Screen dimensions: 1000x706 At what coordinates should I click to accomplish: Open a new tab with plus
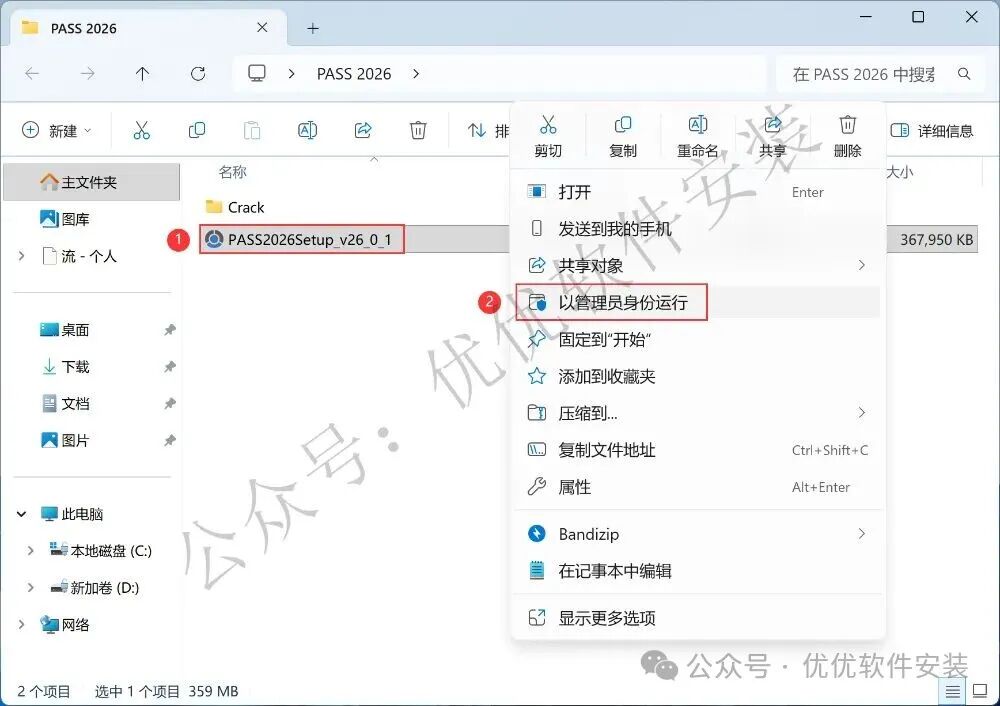(x=312, y=28)
